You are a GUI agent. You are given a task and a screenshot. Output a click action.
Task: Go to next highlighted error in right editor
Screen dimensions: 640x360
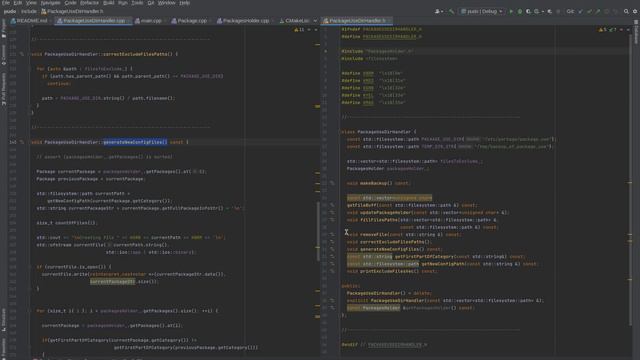click(x=628, y=29)
